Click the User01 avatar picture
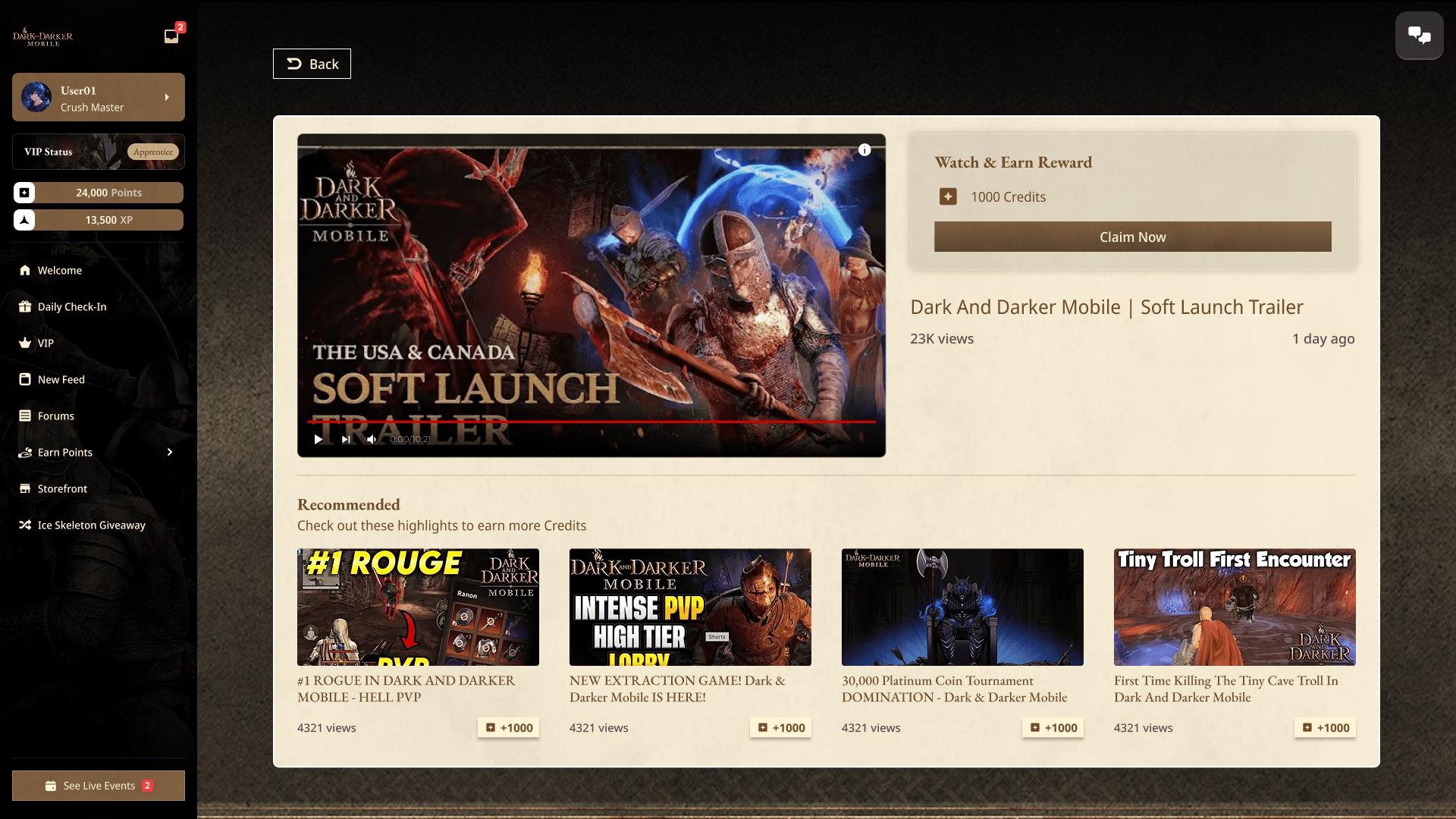Screen dimensions: 1456x819 36,97
